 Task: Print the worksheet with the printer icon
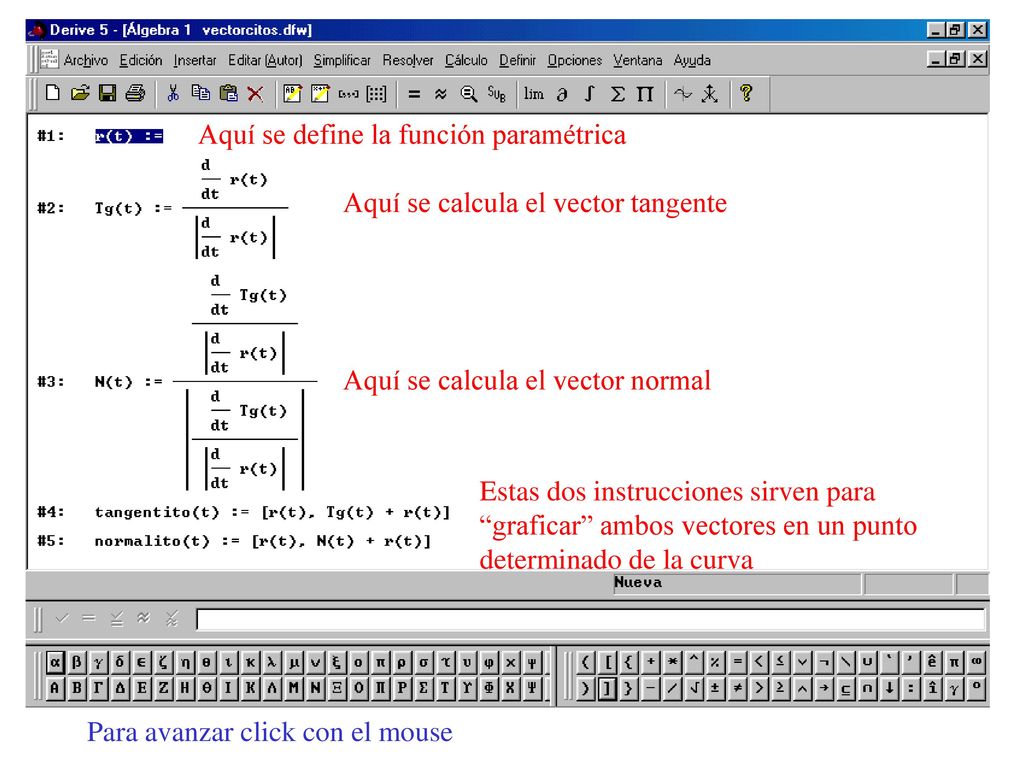[135, 93]
